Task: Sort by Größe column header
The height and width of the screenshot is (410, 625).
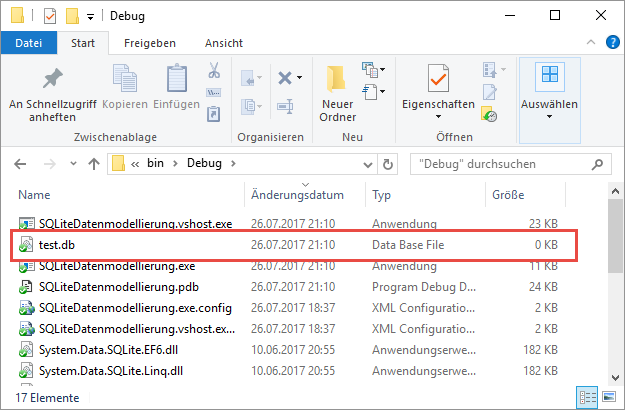Action: tap(508, 195)
